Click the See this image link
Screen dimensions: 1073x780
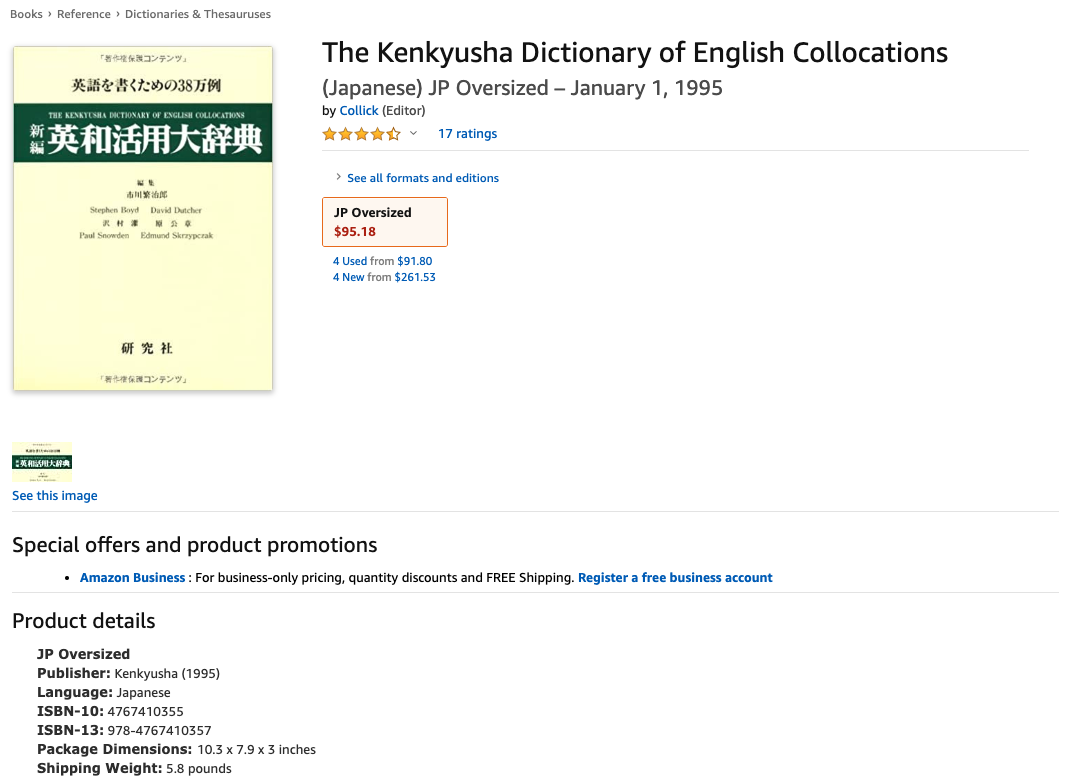point(55,496)
